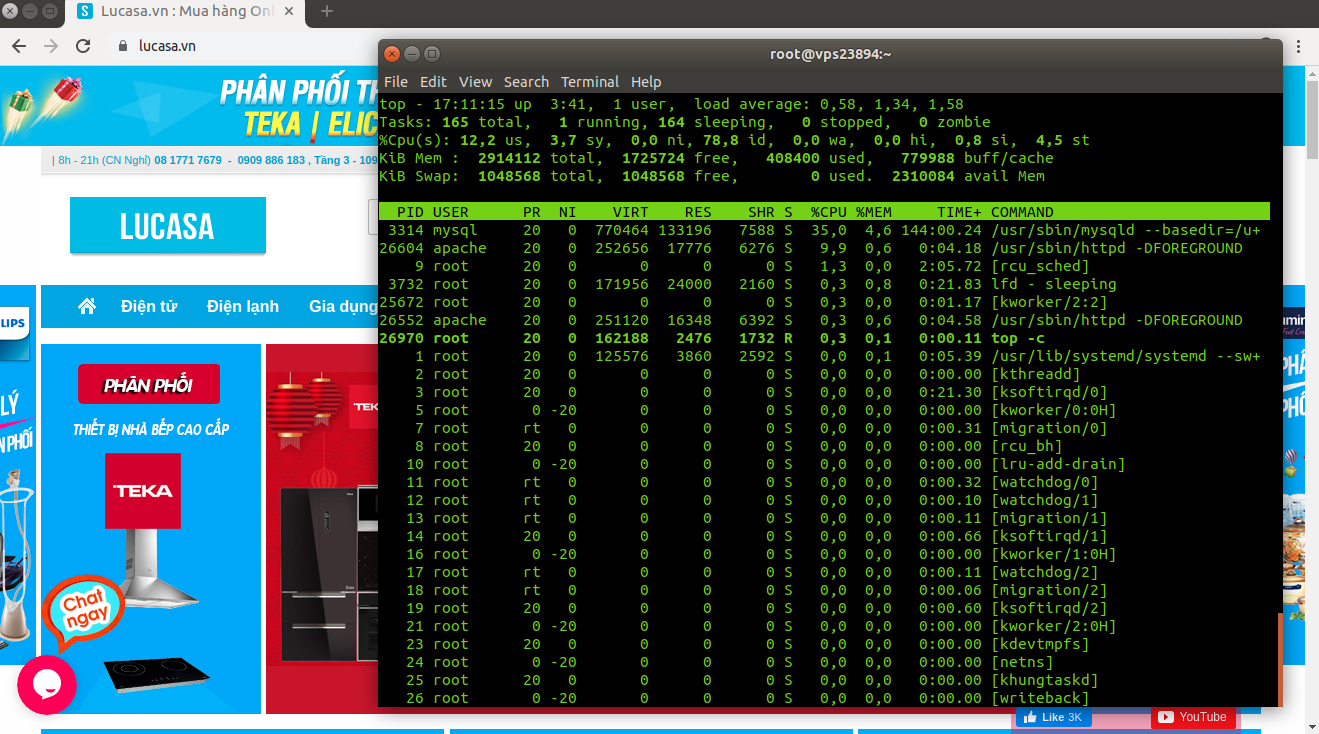Open the Terminal menu

click(590, 82)
